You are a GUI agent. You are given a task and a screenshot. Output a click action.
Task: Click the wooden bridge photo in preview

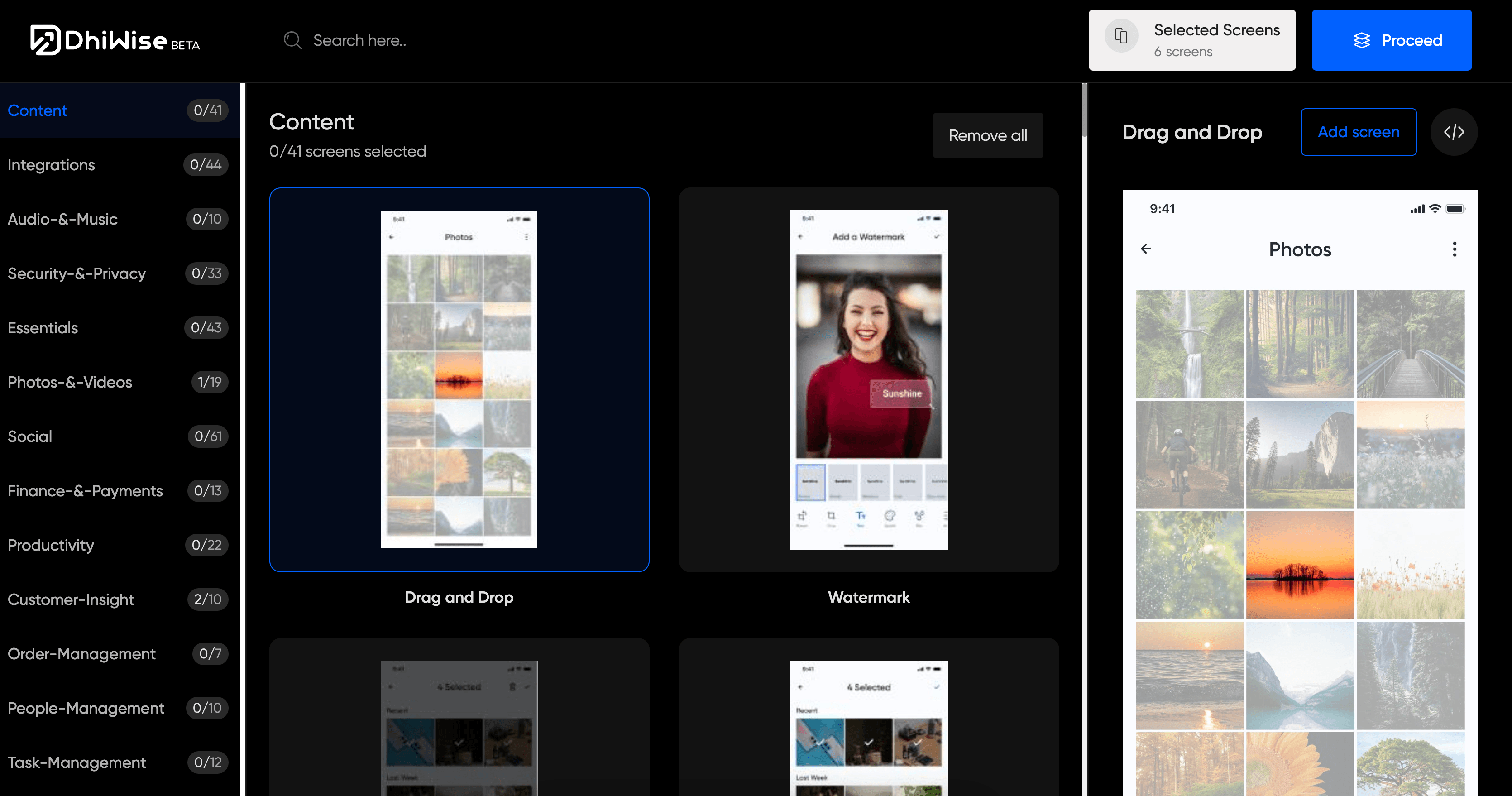click(1410, 344)
